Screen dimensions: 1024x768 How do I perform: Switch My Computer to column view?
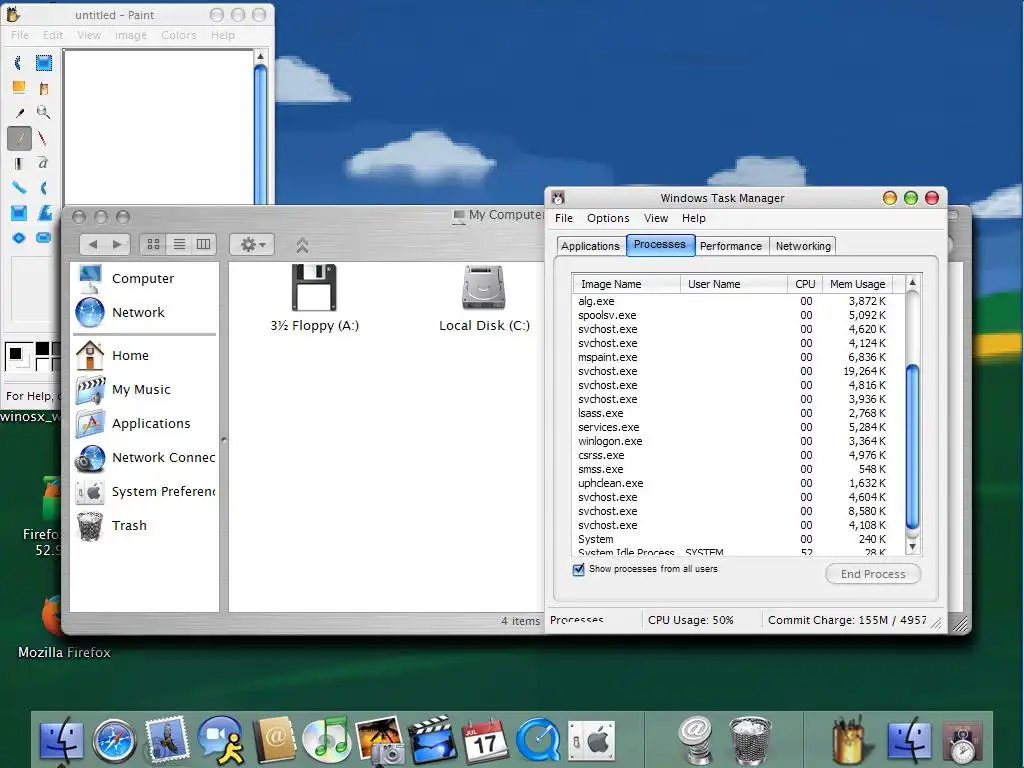click(x=204, y=244)
